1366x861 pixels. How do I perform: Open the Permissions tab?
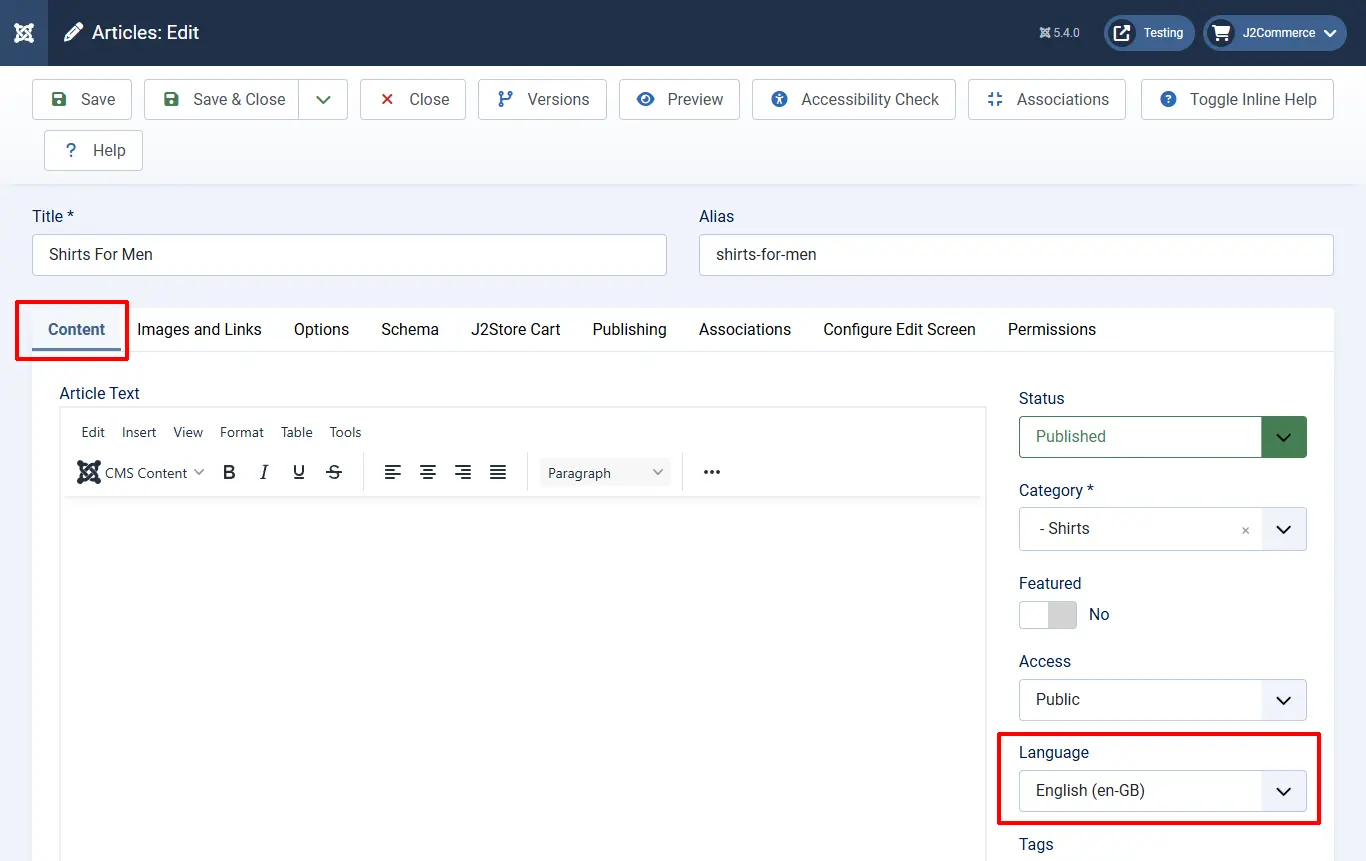tap(1052, 330)
